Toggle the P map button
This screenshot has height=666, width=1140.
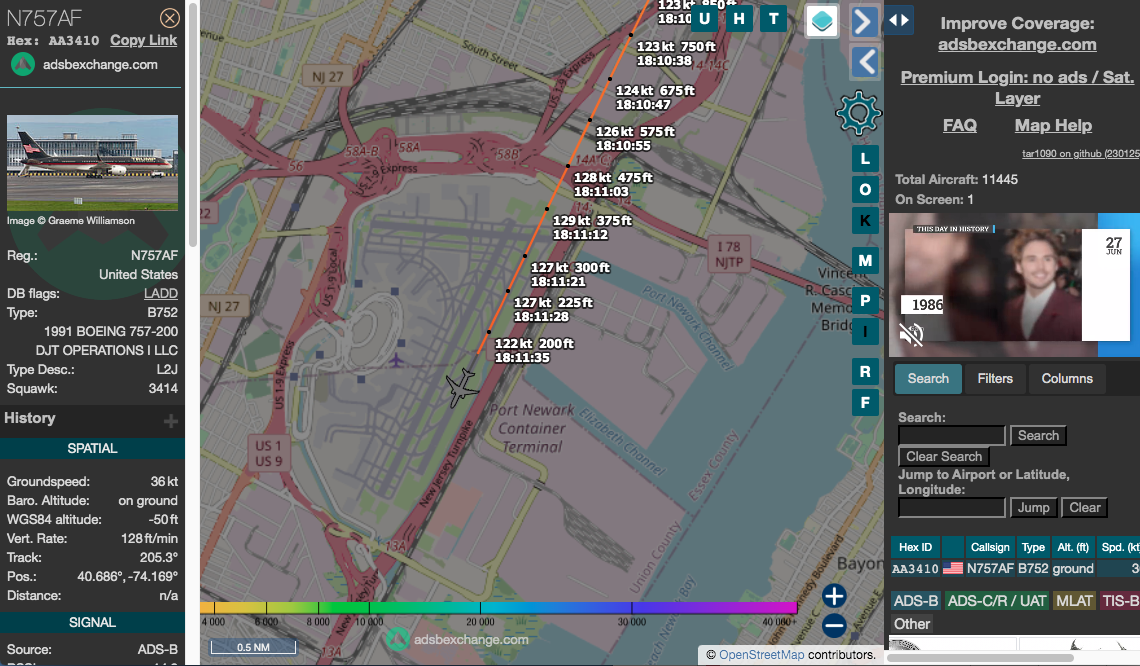pyautogui.click(x=865, y=300)
